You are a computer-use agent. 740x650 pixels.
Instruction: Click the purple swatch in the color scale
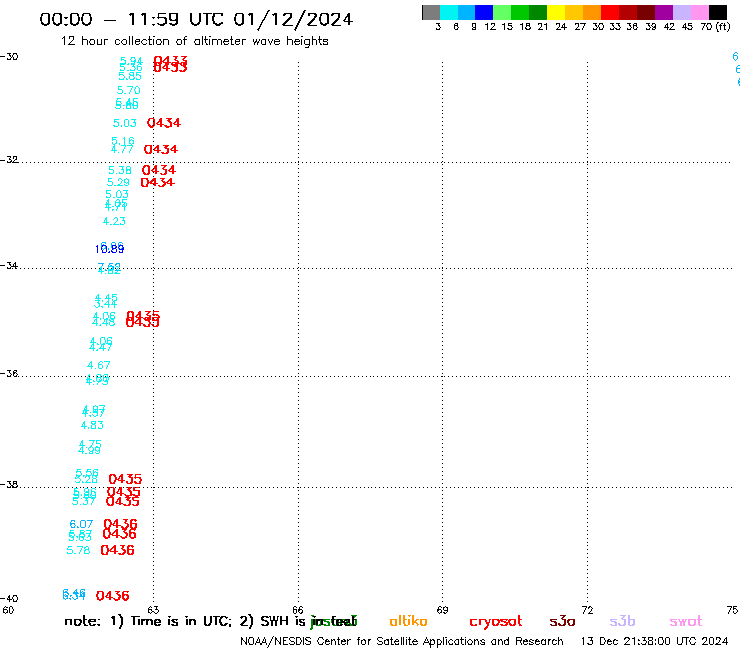(664, 12)
